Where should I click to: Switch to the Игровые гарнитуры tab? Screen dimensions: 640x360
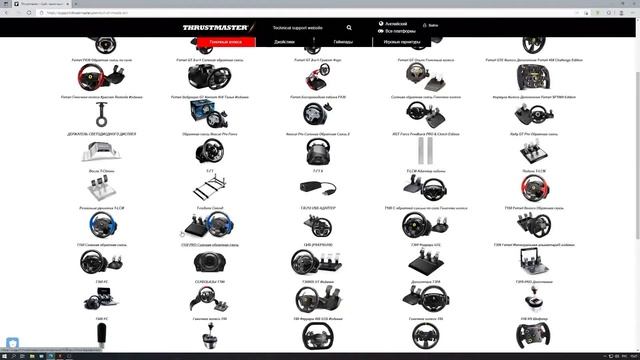402,42
